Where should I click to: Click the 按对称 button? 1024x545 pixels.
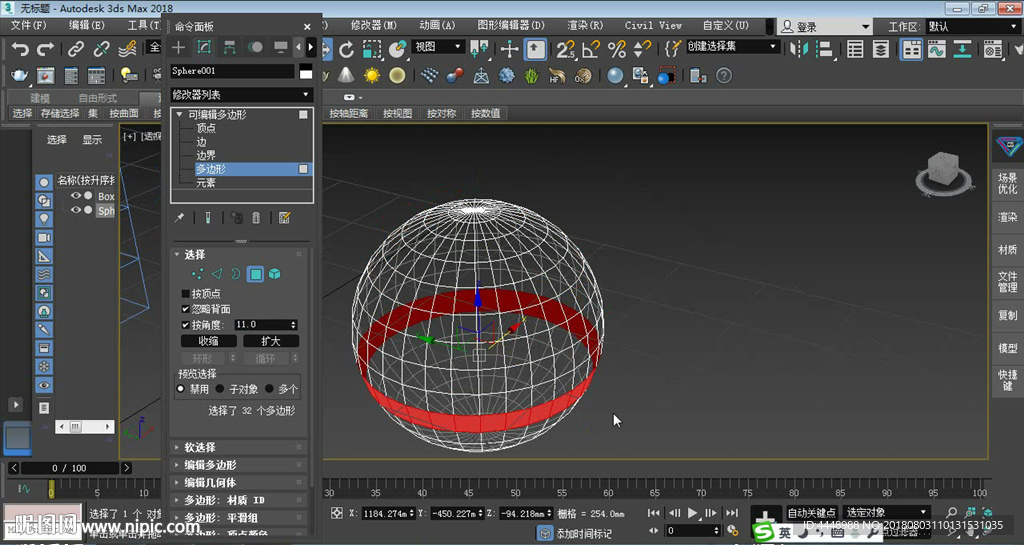coord(441,113)
